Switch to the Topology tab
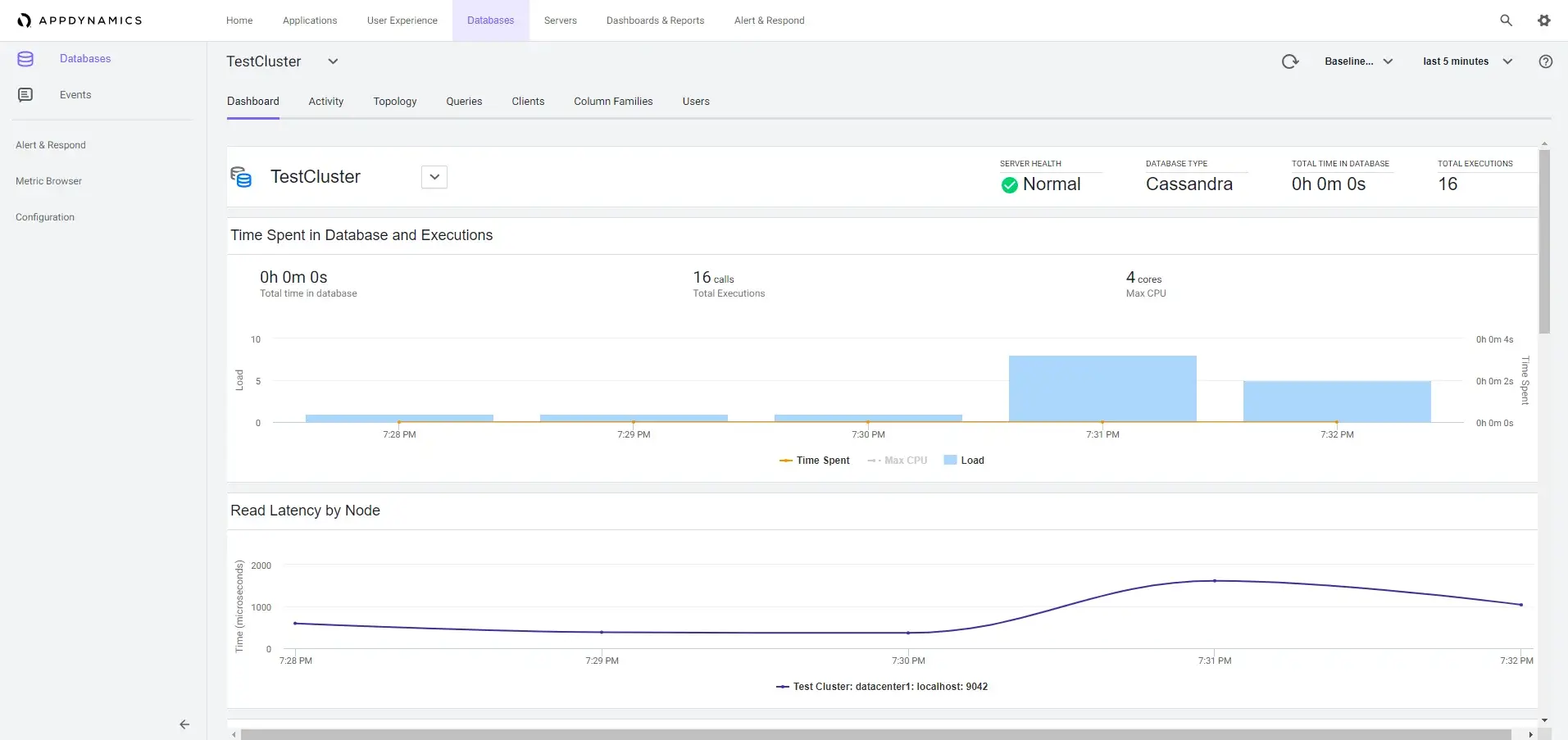Screen dimensions: 1568x740 click(x=395, y=102)
